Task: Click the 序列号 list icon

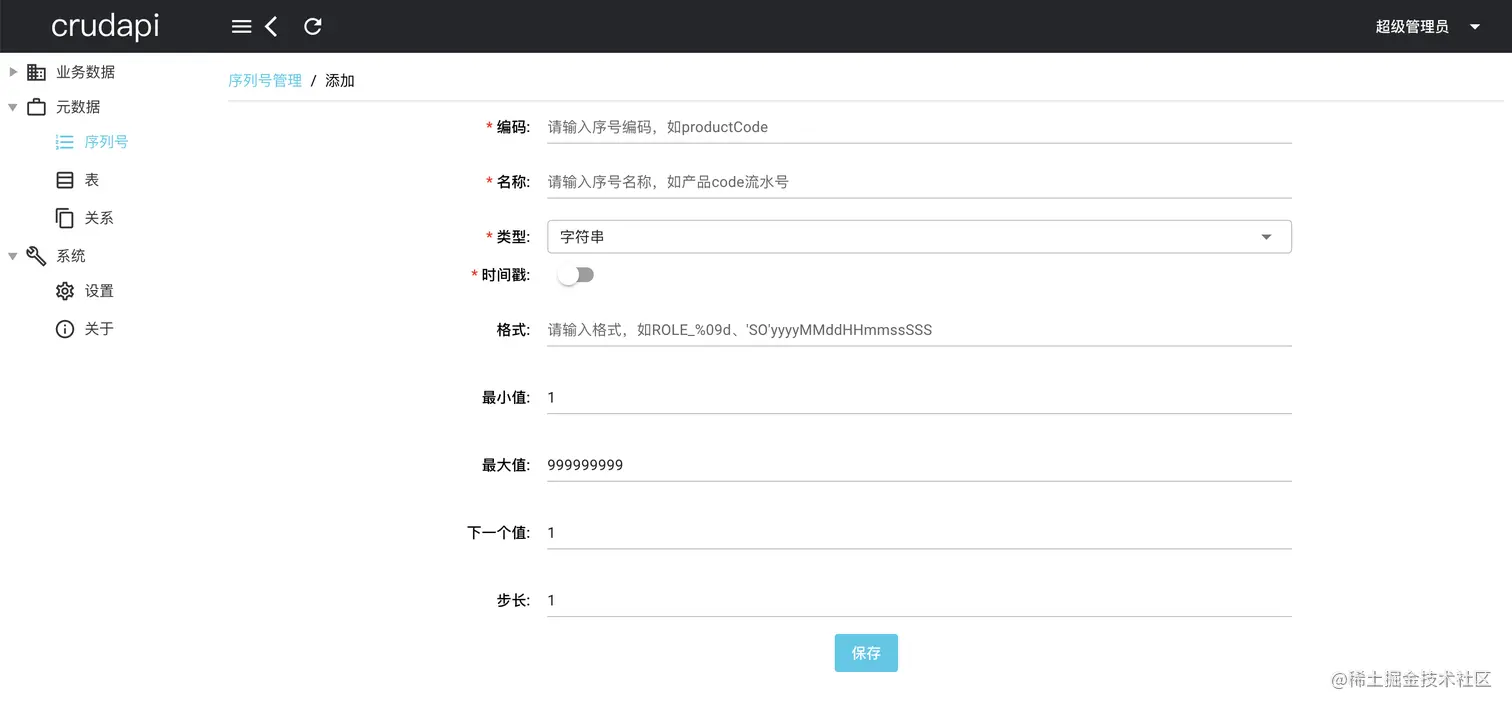Action: [x=65, y=142]
